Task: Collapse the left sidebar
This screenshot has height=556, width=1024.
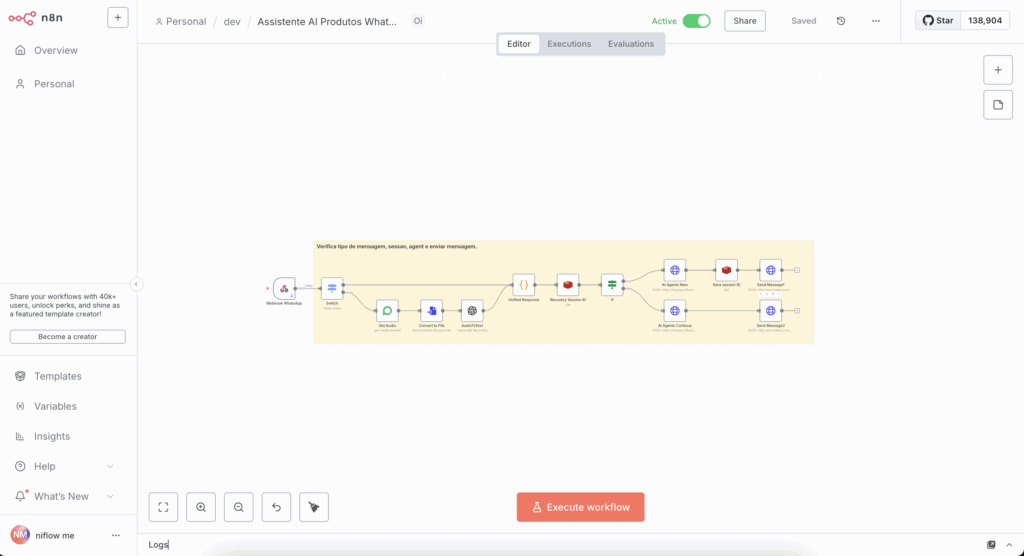Action: pos(137,284)
